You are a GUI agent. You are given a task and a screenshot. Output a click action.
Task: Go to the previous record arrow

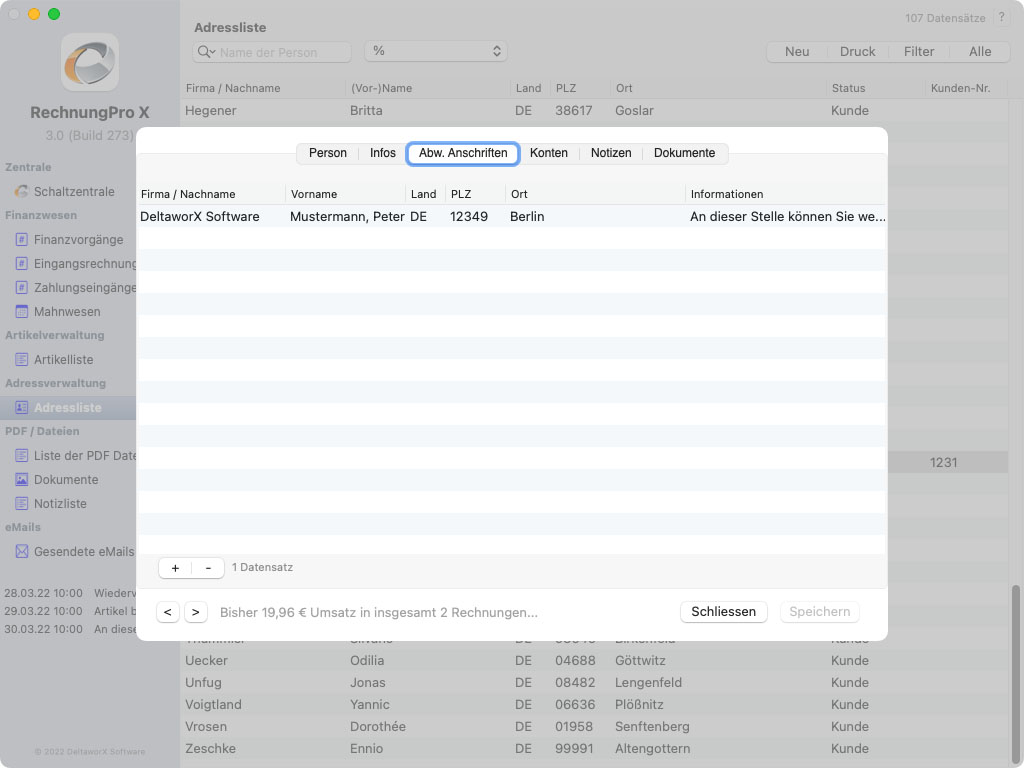pos(168,612)
